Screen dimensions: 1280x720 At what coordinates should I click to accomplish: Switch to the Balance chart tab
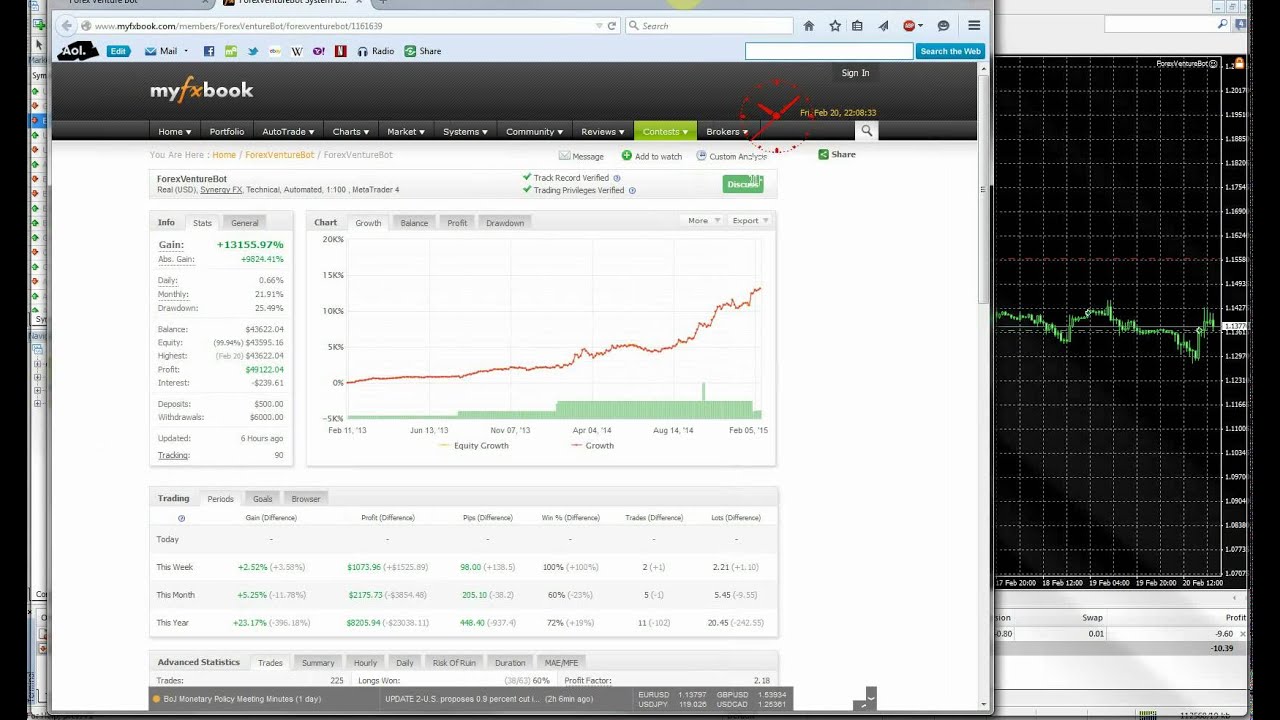[x=414, y=223]
